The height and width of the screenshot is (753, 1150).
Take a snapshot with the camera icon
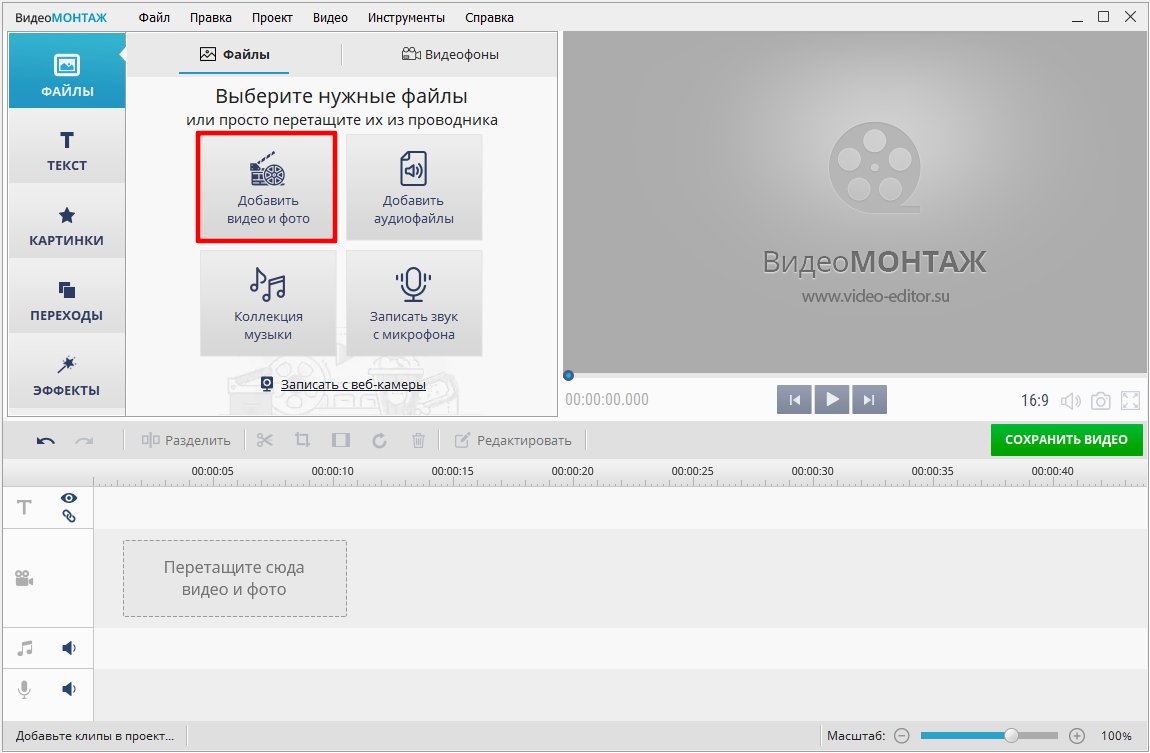point(1100,401)
